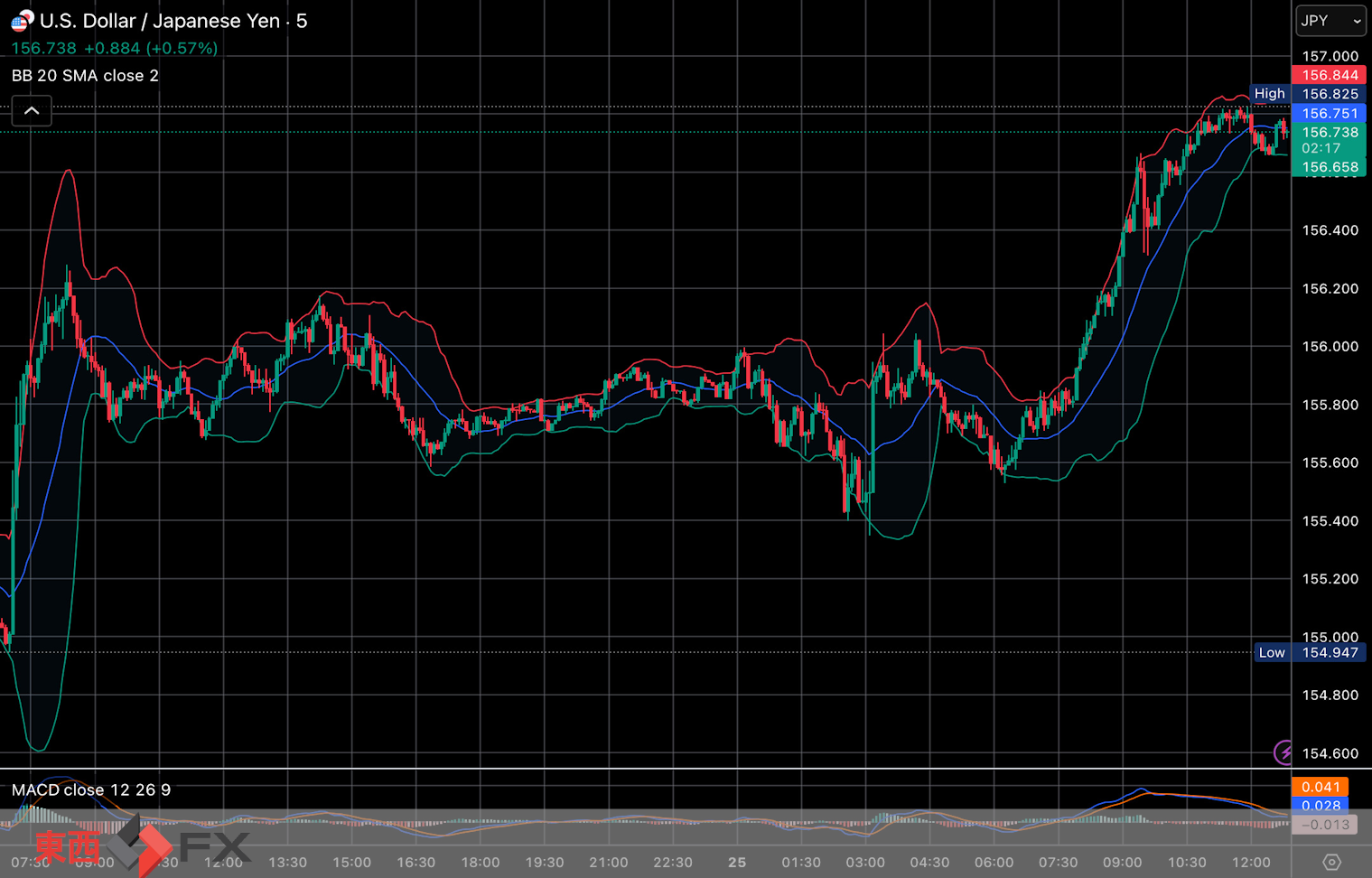Click red upper band 156.844 label
Image resolution: width=1372 pixels, height=878 pixels.
(1330, 75)
